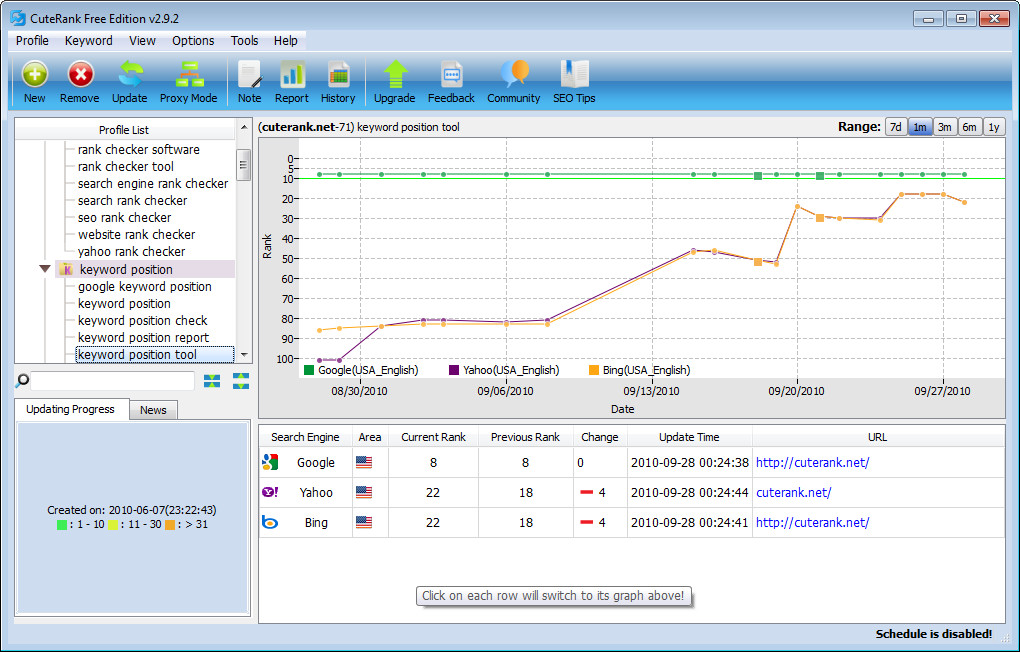This screenshot has height=652, width=1020.
Task: Set chart range to 6m
Action: click(969, 127)
